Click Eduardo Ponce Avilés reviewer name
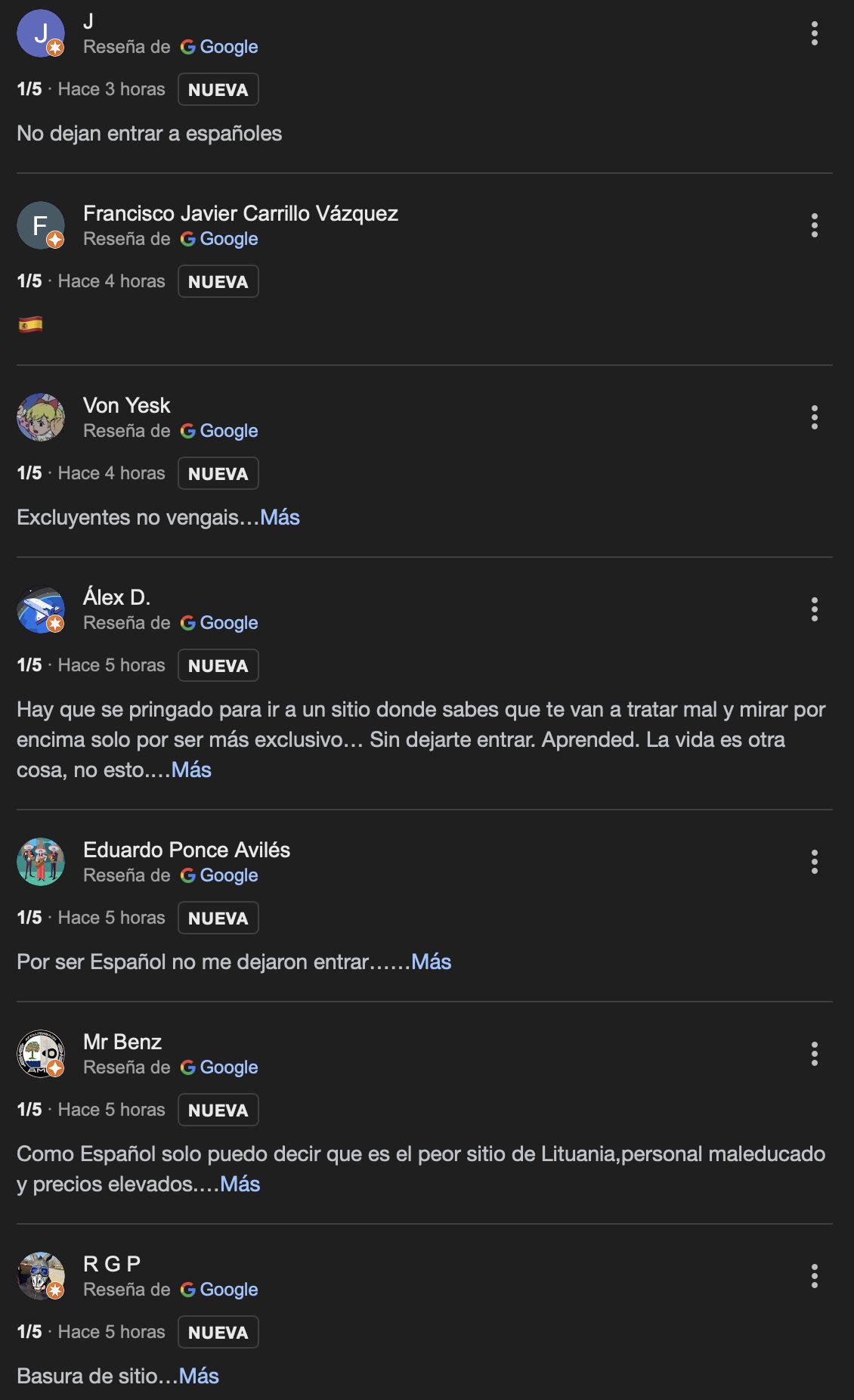 click(x=187, y=850)
